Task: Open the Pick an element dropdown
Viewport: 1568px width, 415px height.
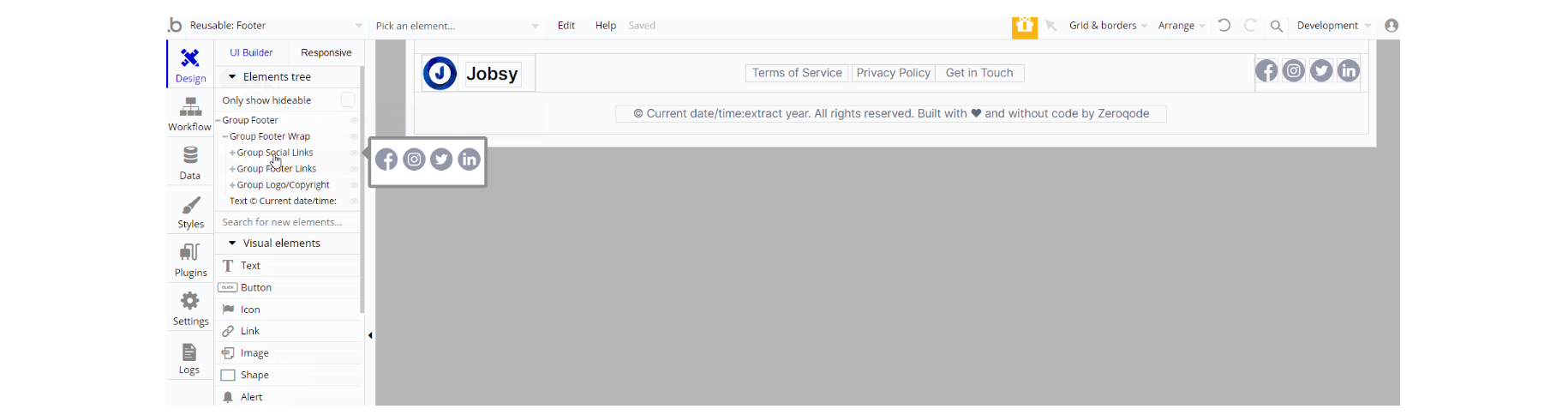Action: pos(457,26)
